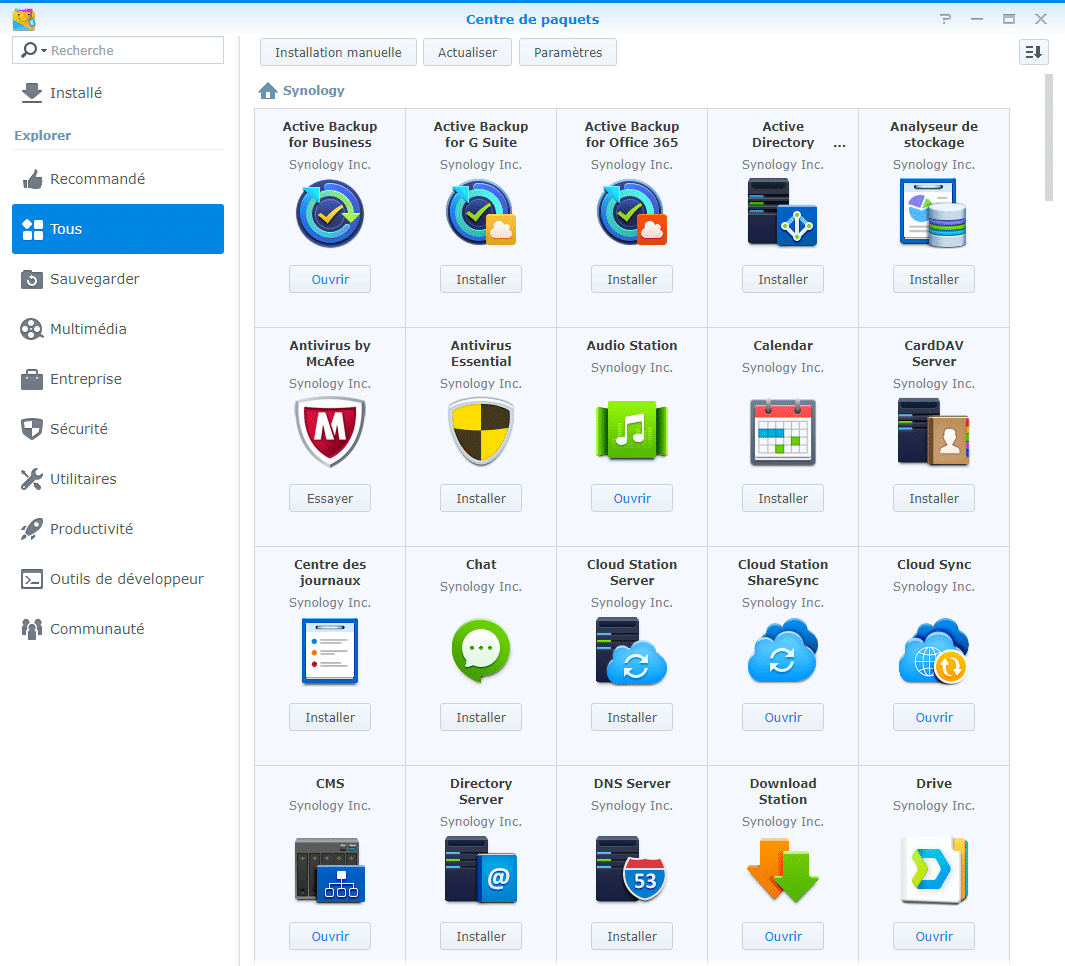Select the Tous category
Screen dimensions: 1065x966
tap(118, 229)
